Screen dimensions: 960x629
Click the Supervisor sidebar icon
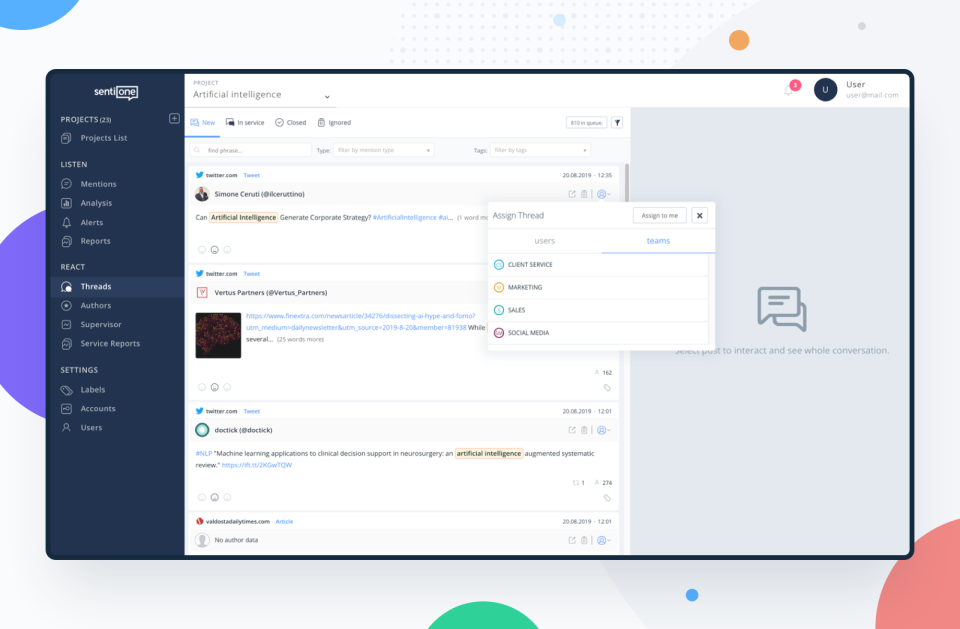[x=66, y=325]
